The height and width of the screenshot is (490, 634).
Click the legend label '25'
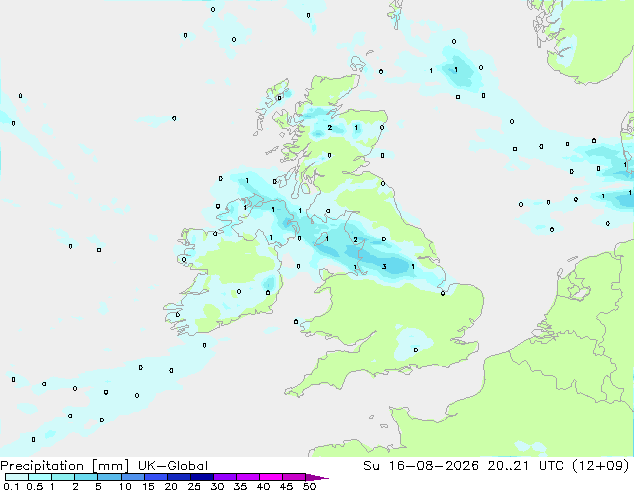tap(194, 486)
